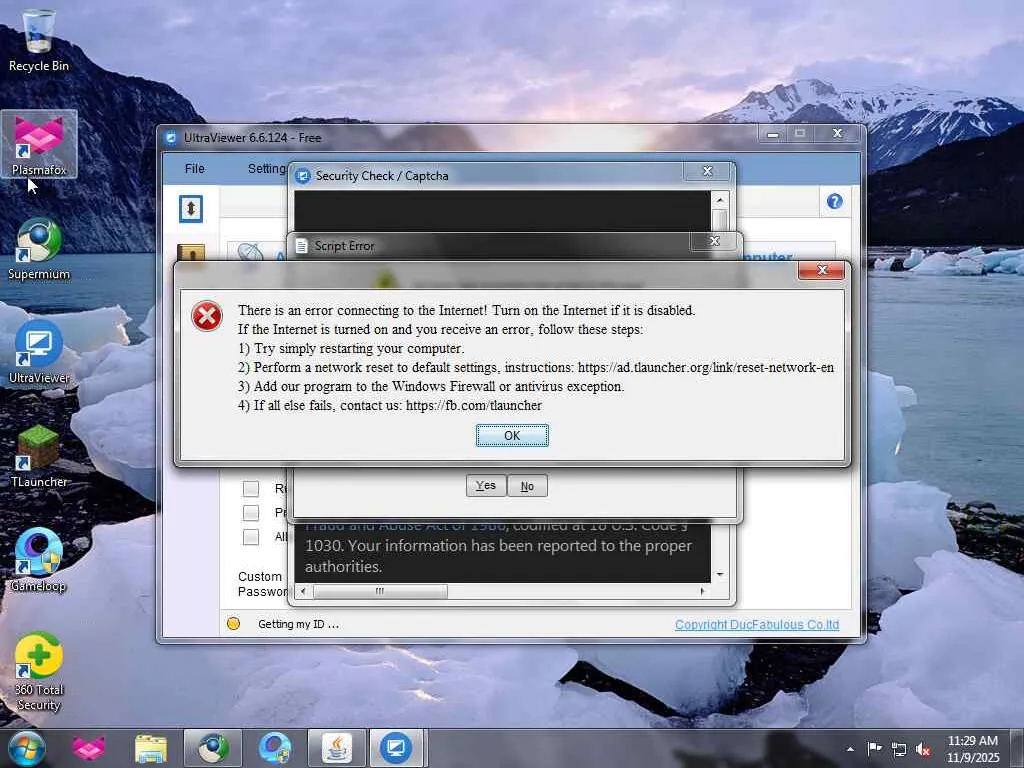
Task: Open UltraViewer help question mark icon
Action: pyautogui.click(x=834, y=202)
